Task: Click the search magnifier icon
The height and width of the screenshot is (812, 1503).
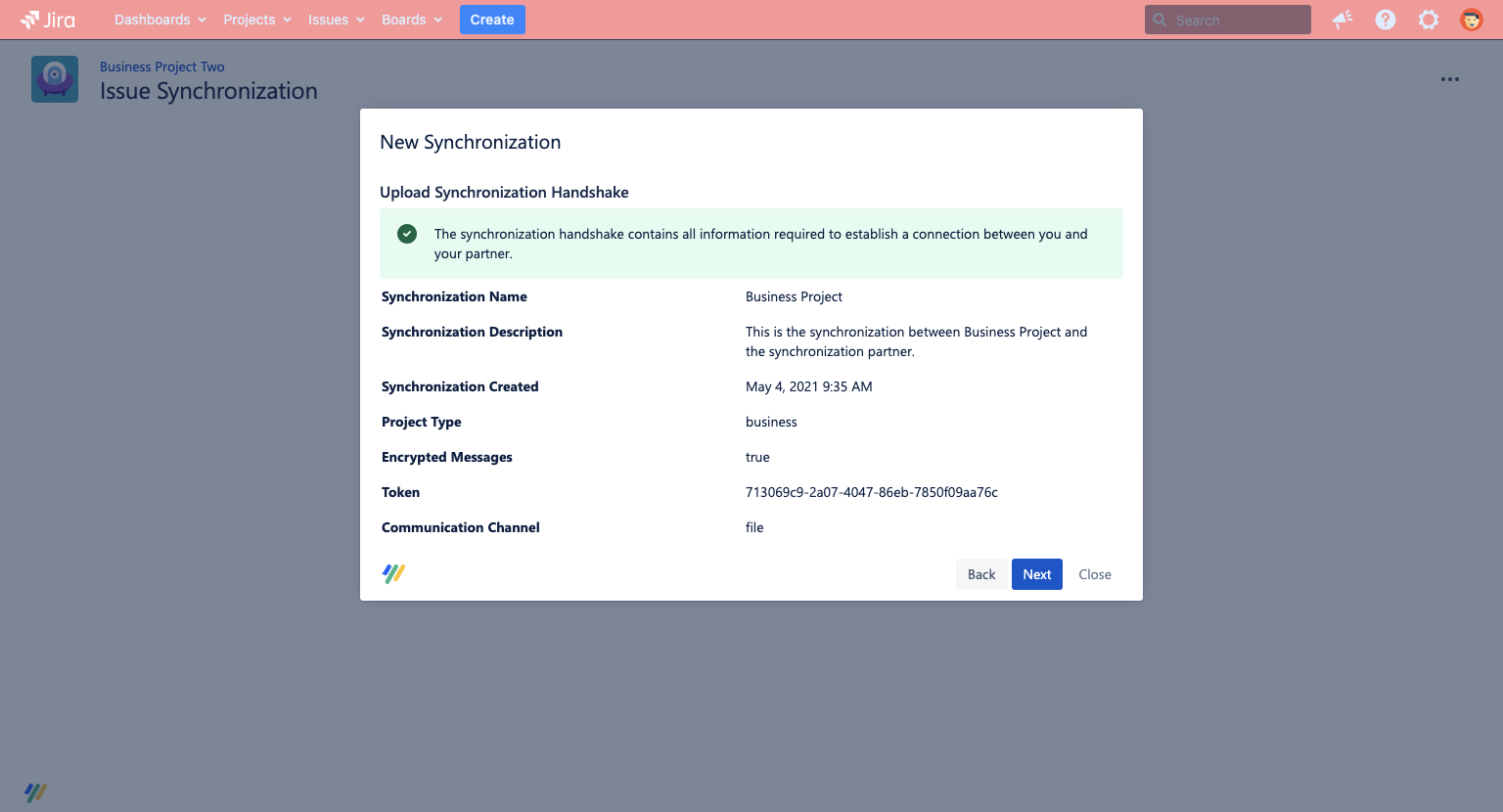Action: [1160, 20]
